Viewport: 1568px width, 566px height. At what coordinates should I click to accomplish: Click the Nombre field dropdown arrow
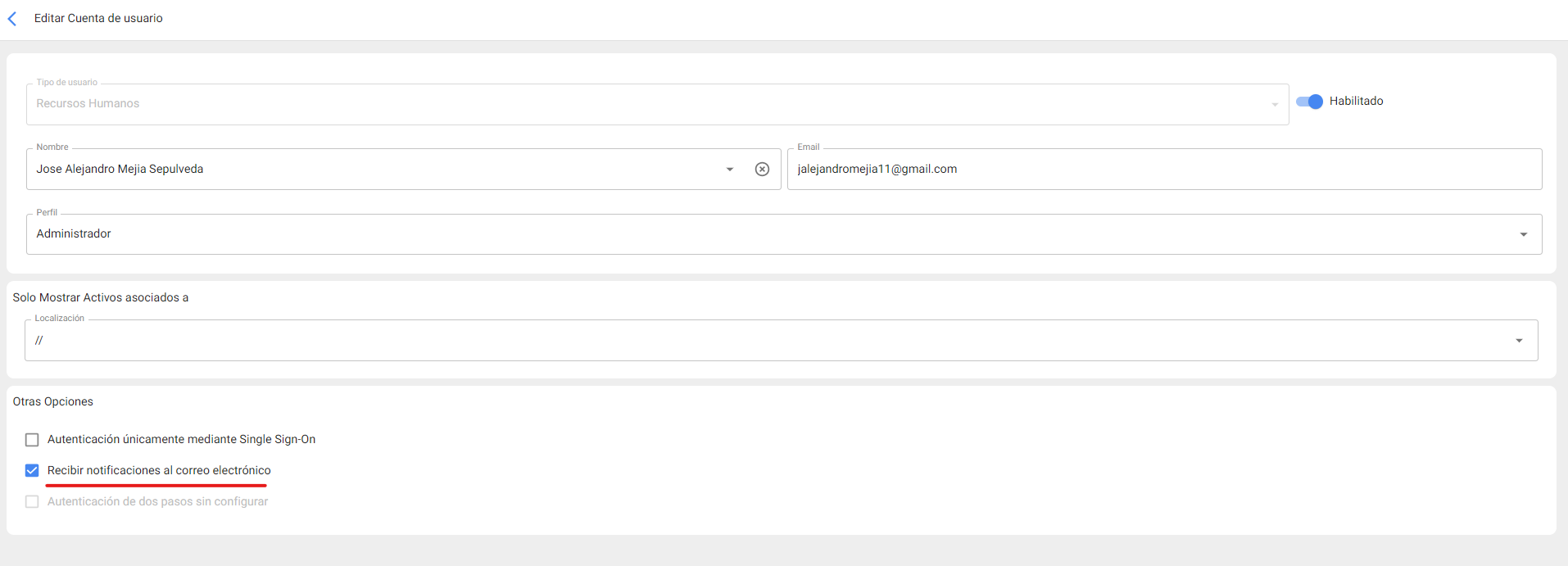(729, 170)
